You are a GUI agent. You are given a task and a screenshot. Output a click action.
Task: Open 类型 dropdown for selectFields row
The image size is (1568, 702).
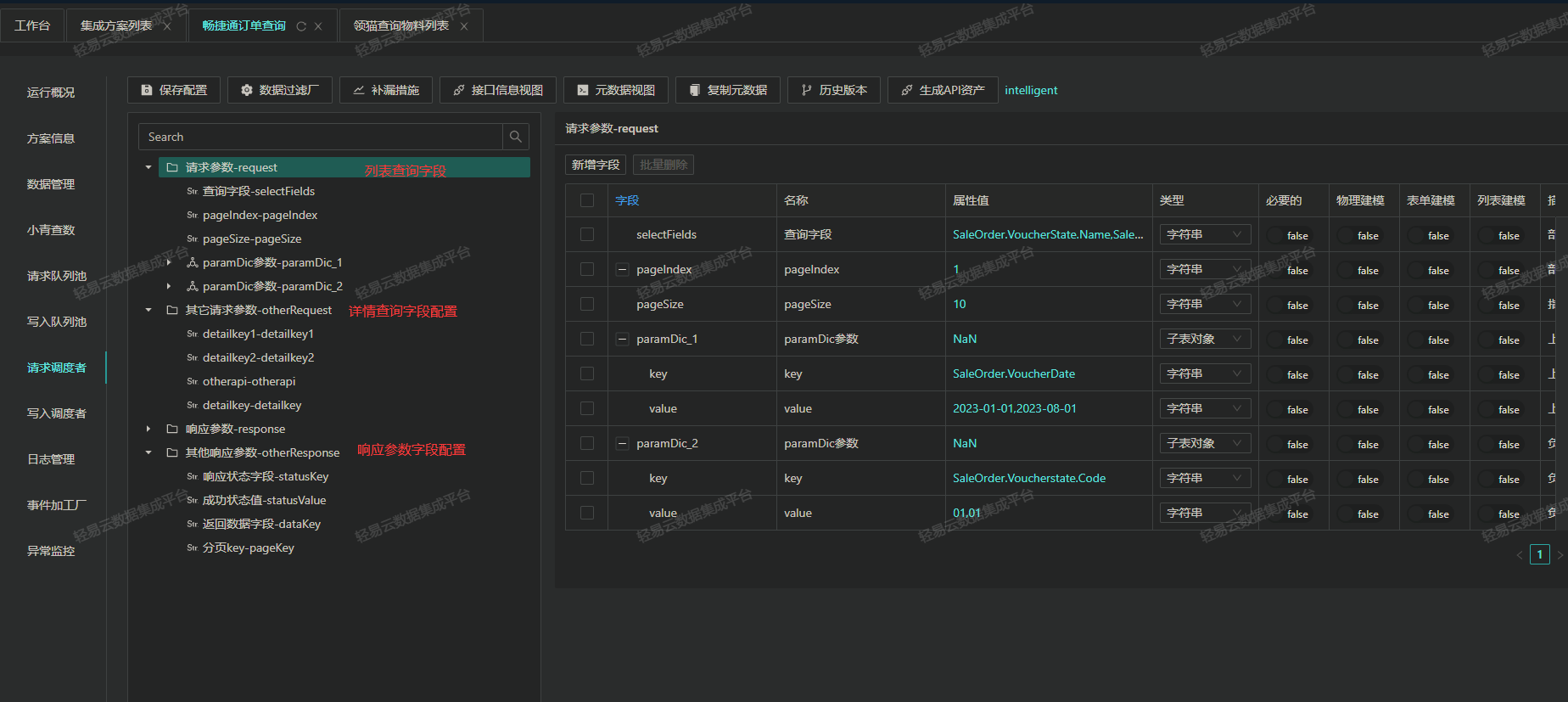tap(1205, 234)
